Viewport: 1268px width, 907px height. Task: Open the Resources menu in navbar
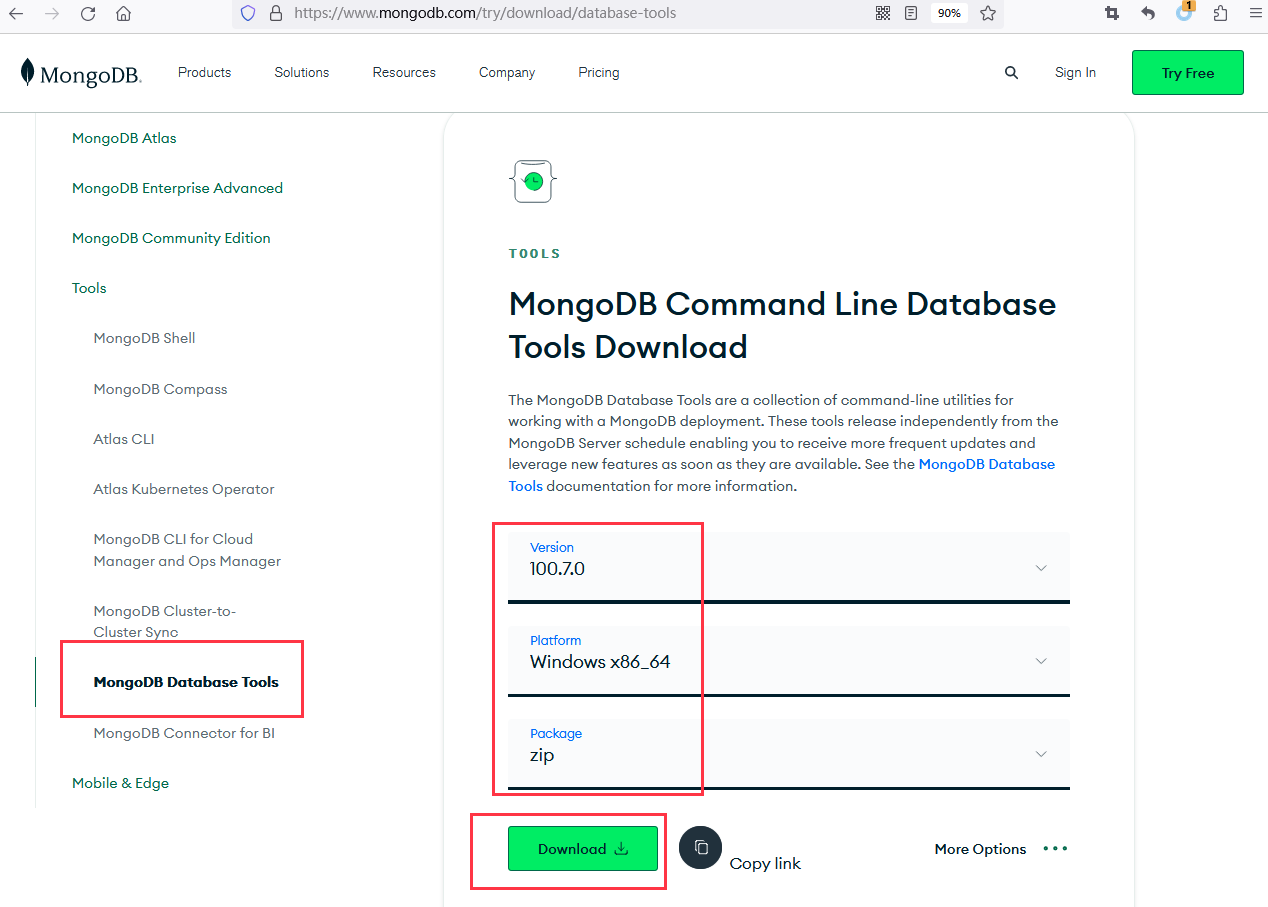(x=404, y=73)
